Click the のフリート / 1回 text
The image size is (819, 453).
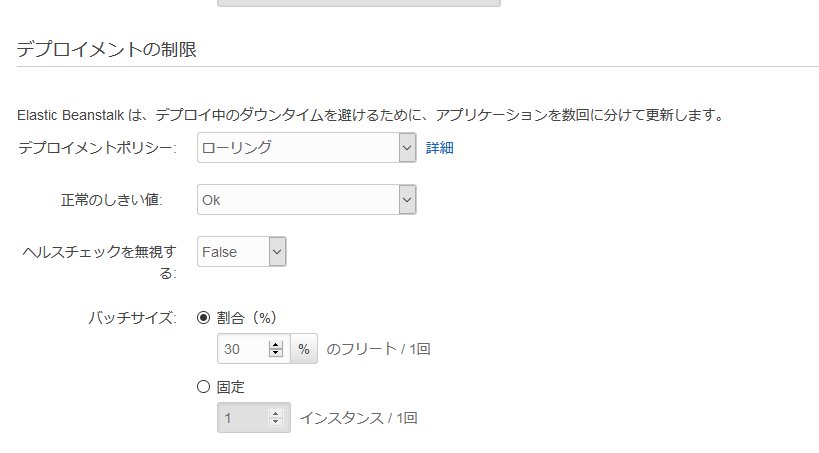pyautogui.click(x=379, y=349)
